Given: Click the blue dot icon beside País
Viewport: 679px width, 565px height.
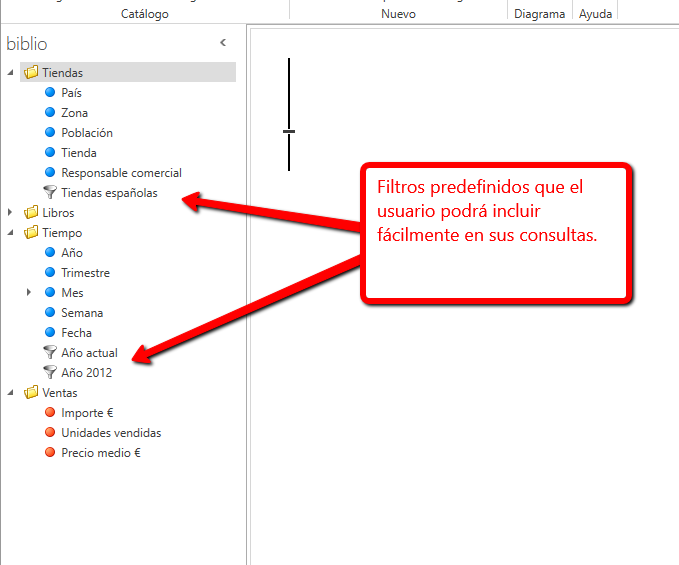Looking at the screenshot, I should click(x=50, y=93).
